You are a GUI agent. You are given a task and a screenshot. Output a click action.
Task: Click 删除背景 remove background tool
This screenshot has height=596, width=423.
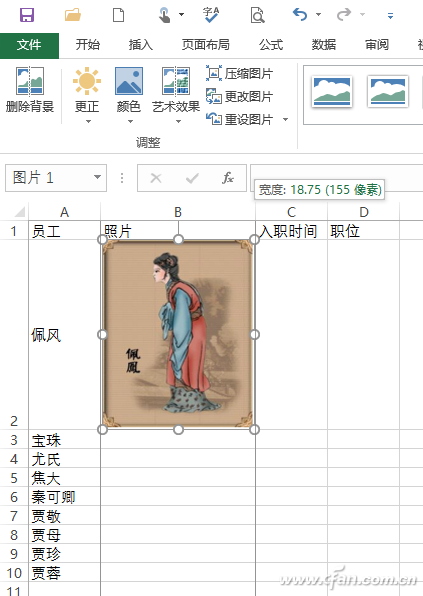30,90
